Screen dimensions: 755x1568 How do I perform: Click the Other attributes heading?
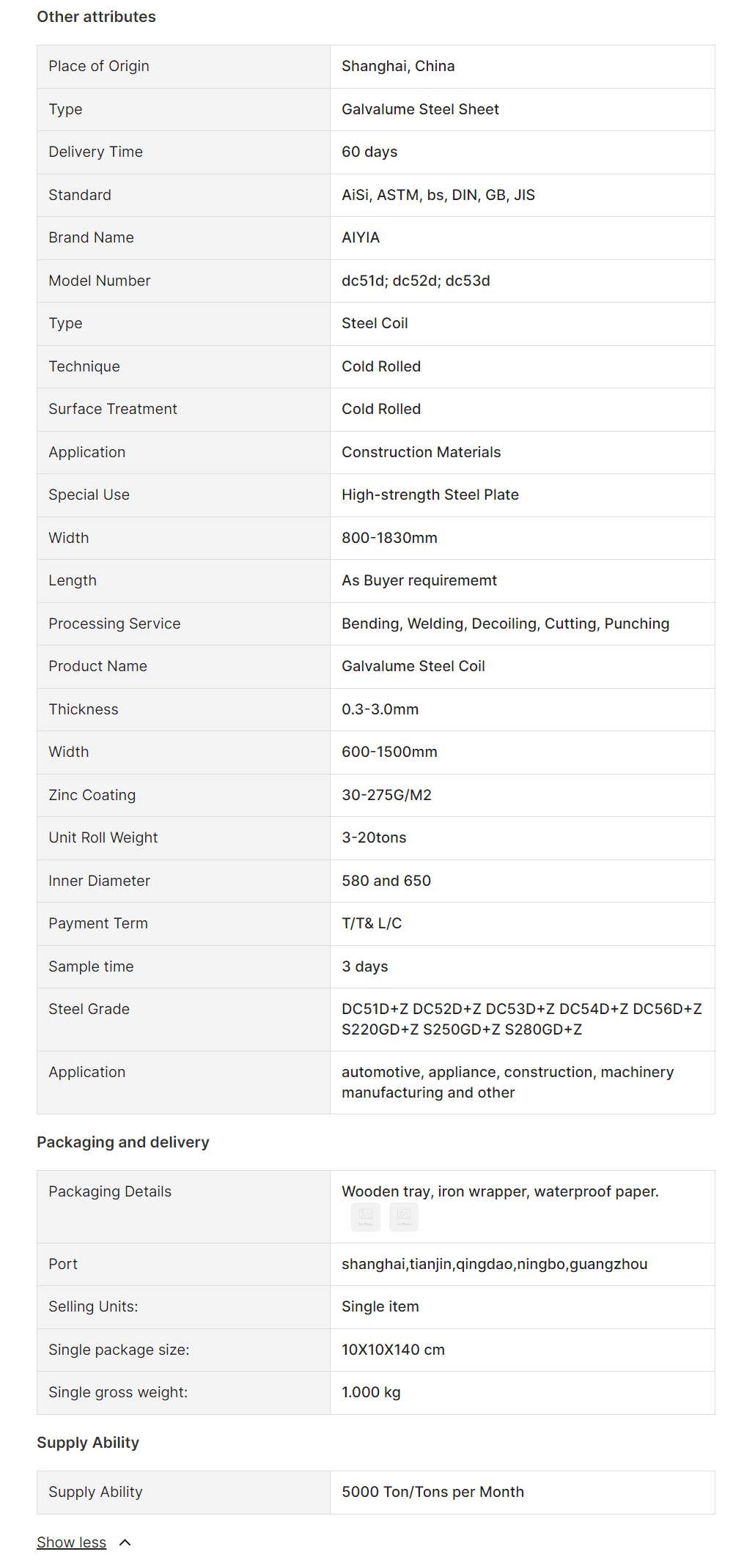click(96, 17)
